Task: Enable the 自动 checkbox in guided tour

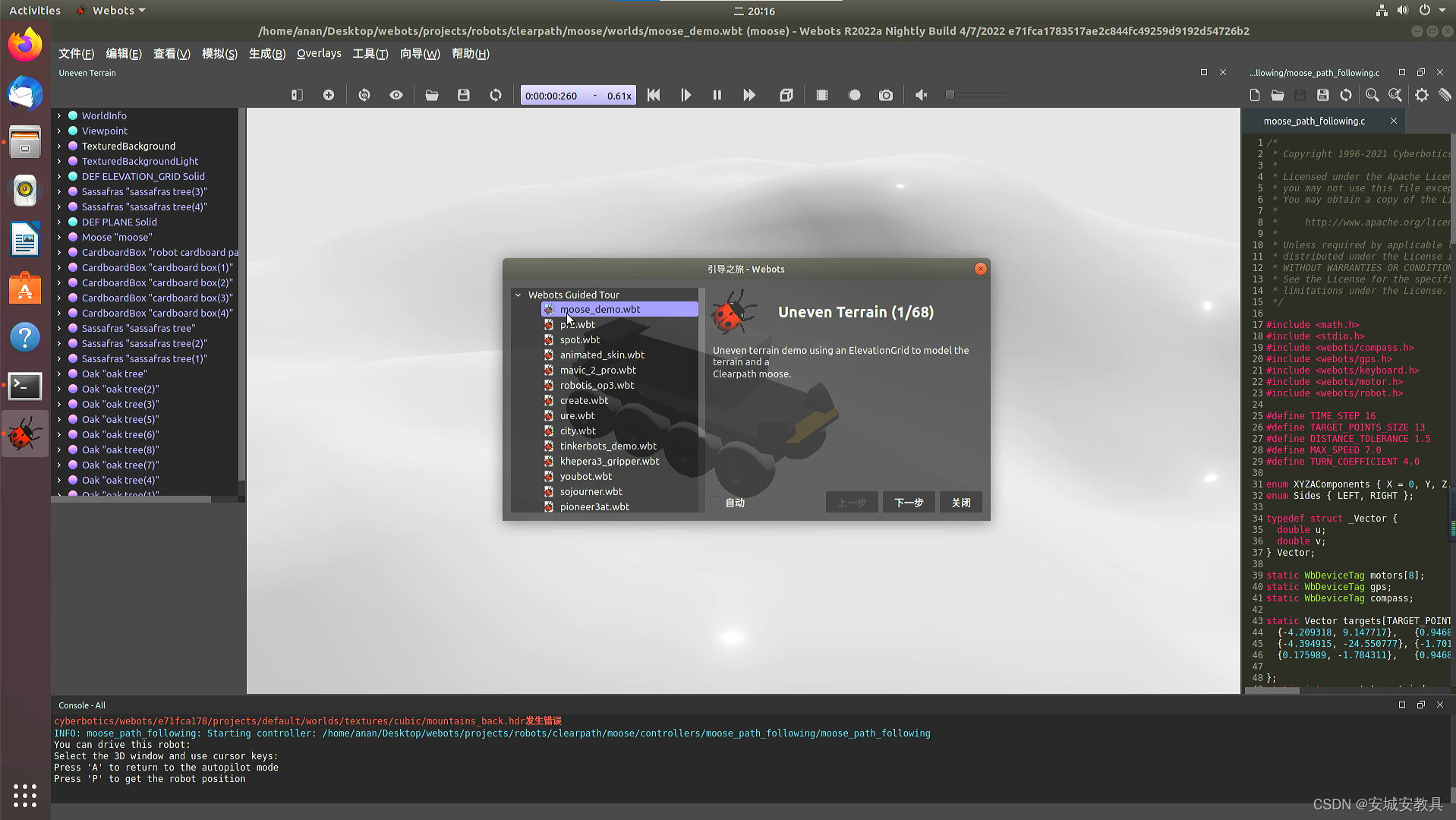Action: [715, 503]
